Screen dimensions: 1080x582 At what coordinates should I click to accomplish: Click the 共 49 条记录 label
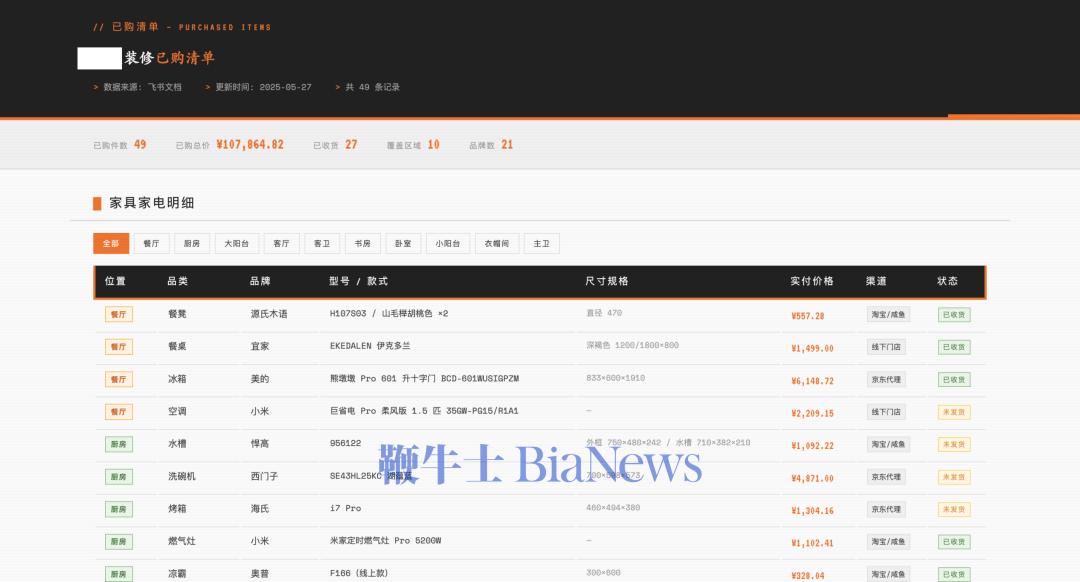coord(368,87)
